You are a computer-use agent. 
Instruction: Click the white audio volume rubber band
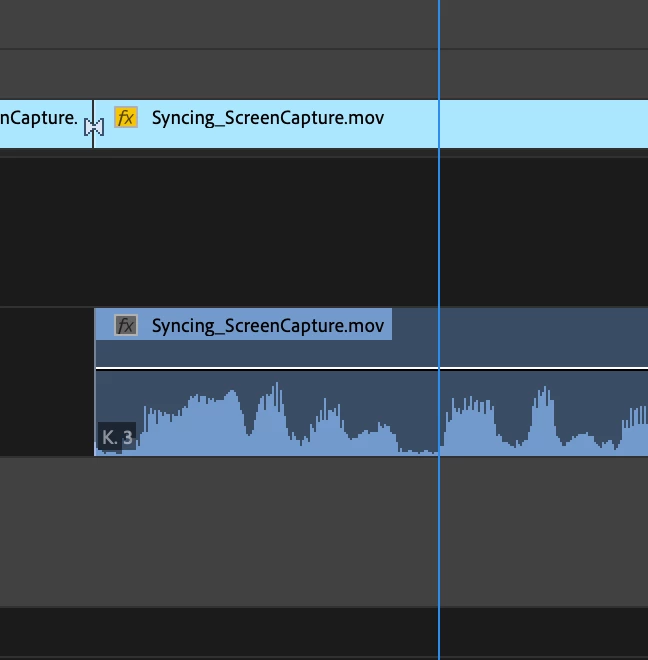click(x=372, y=368)
